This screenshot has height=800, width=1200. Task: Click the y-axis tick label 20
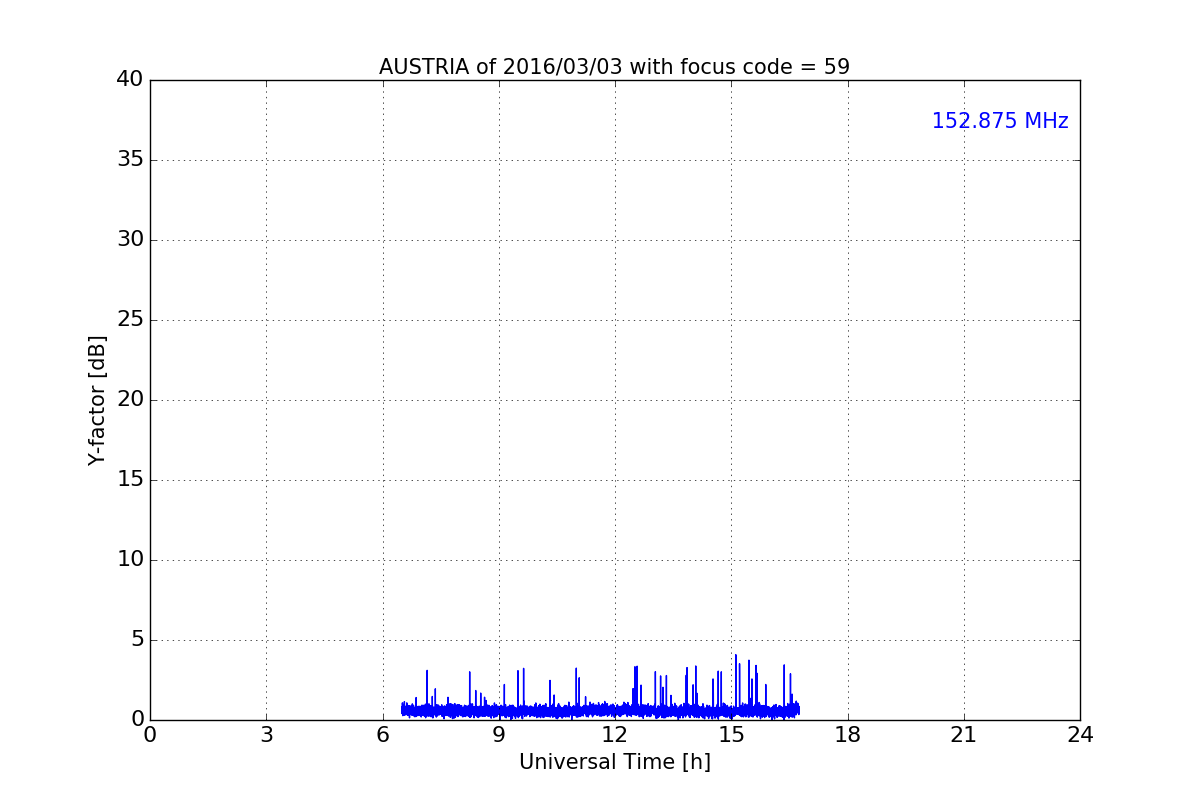(130, 400)
